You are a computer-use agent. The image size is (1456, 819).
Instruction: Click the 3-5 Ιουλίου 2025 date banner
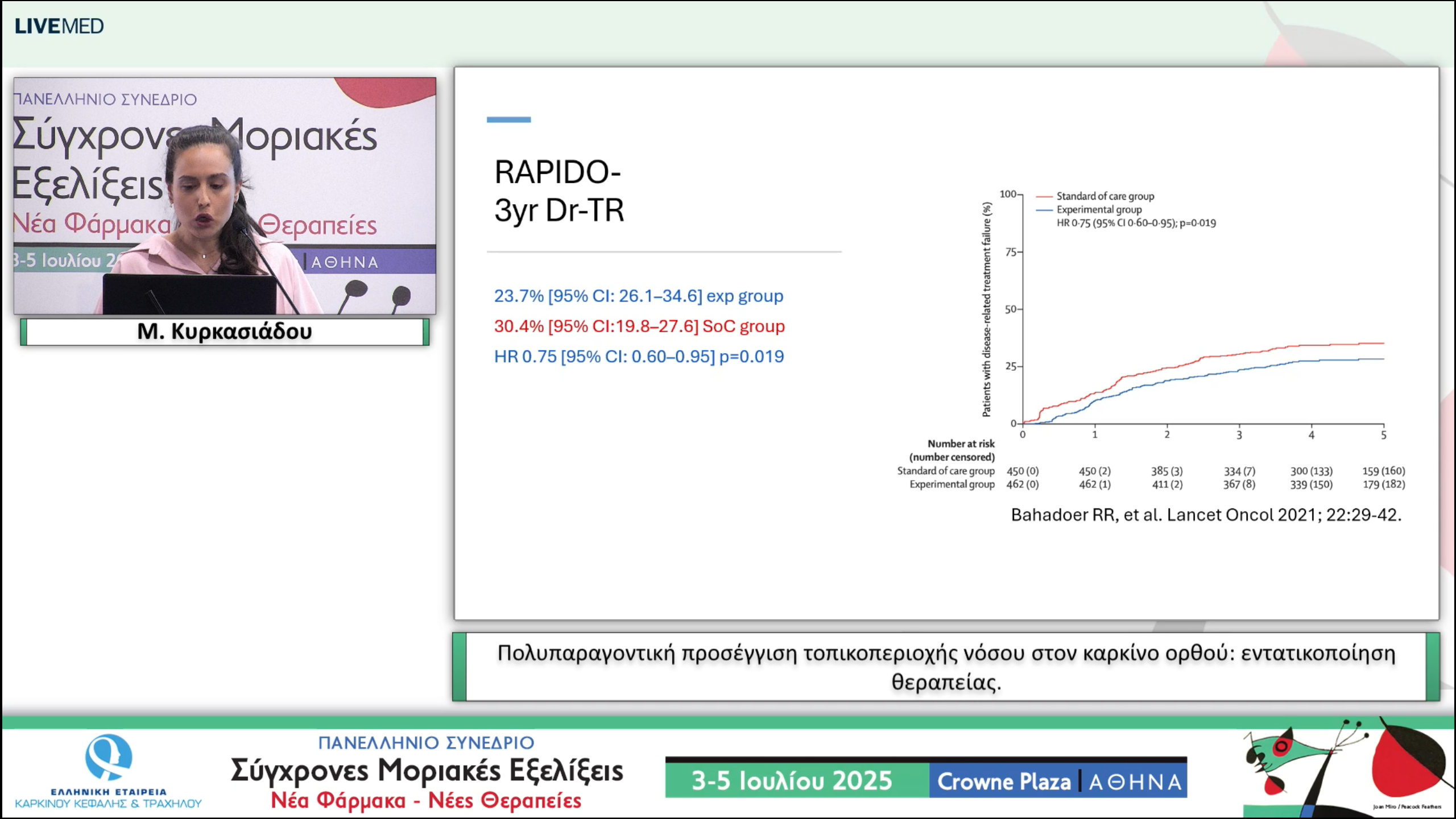[x=792, y=780]
